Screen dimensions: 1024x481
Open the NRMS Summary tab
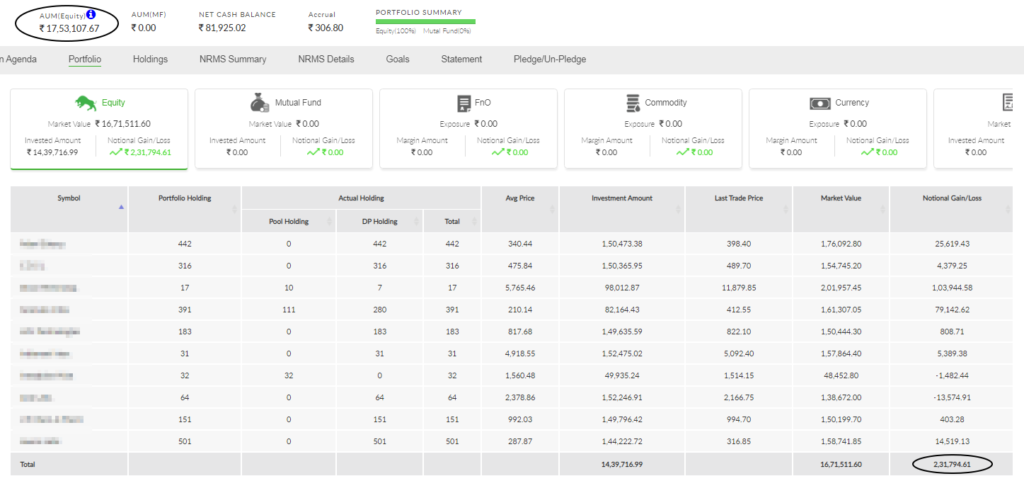[233, 59]
